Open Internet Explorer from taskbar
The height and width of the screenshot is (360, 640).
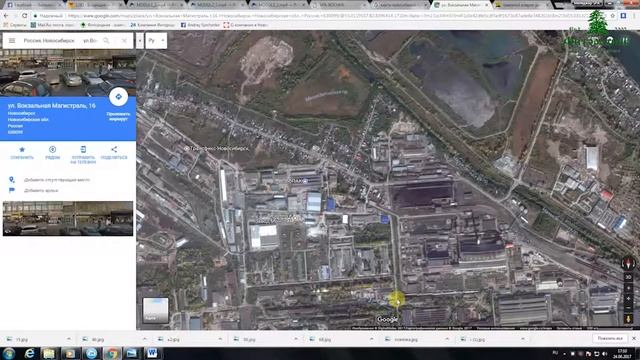(x=29, y=353)
